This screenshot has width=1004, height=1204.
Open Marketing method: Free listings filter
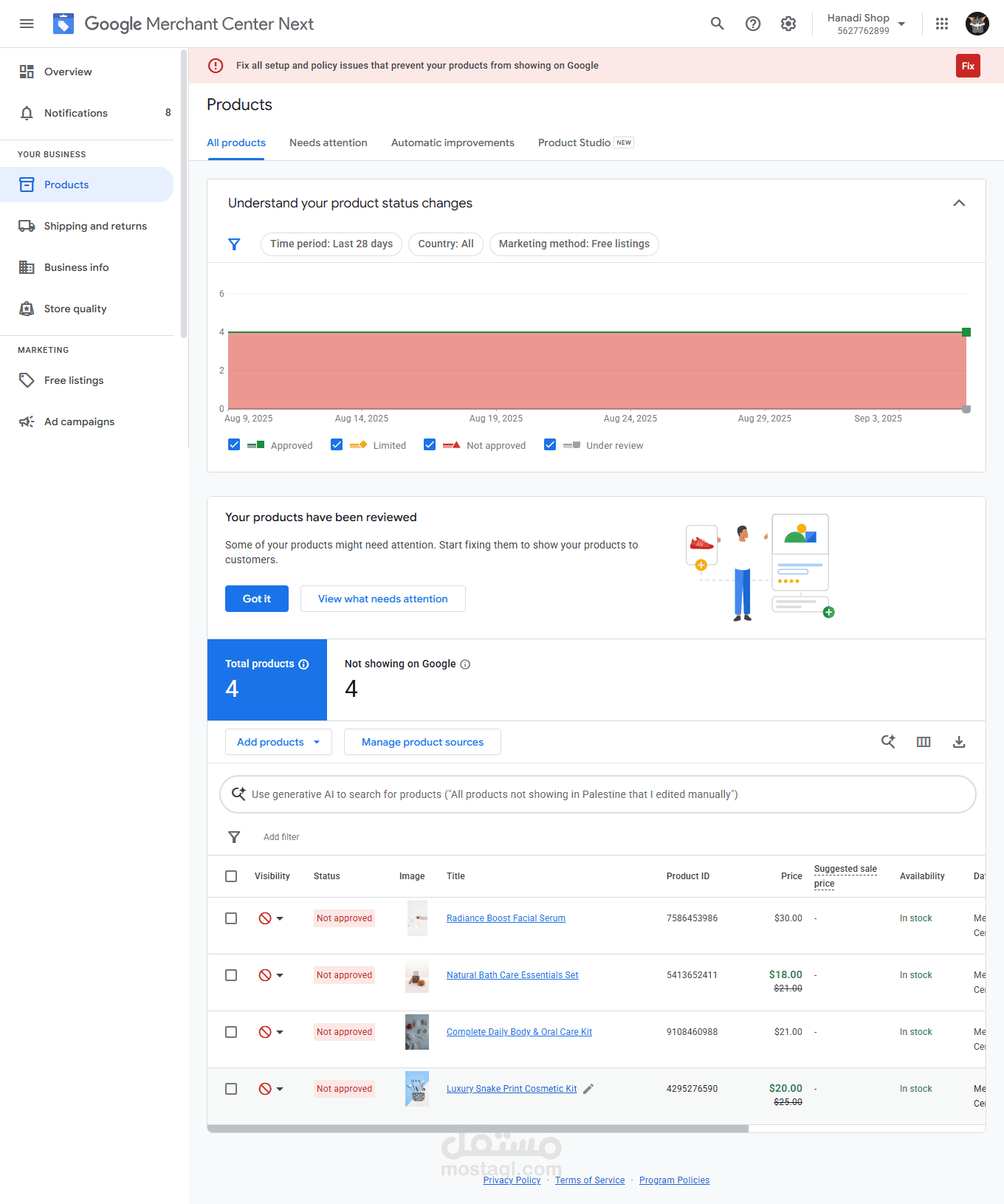tap(574, 244)
